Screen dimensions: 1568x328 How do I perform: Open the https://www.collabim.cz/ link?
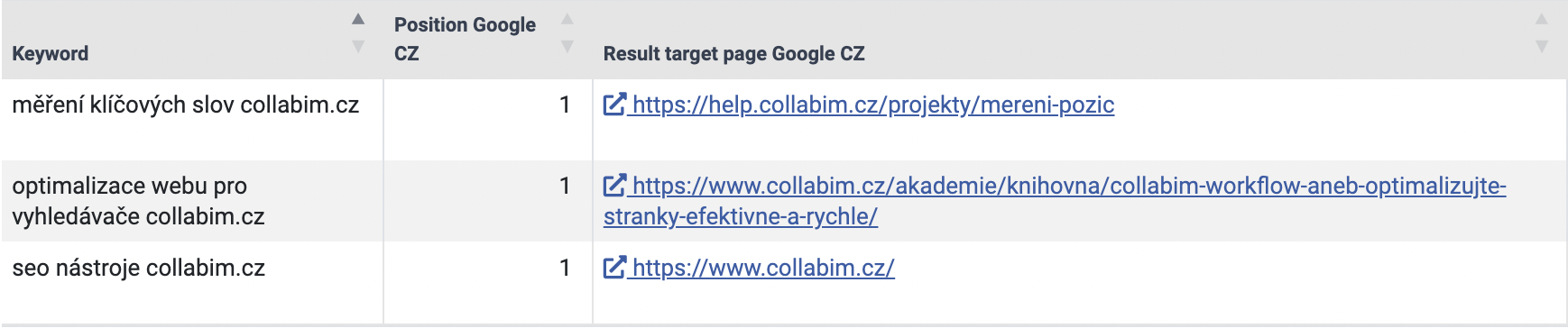click(763, 268)
